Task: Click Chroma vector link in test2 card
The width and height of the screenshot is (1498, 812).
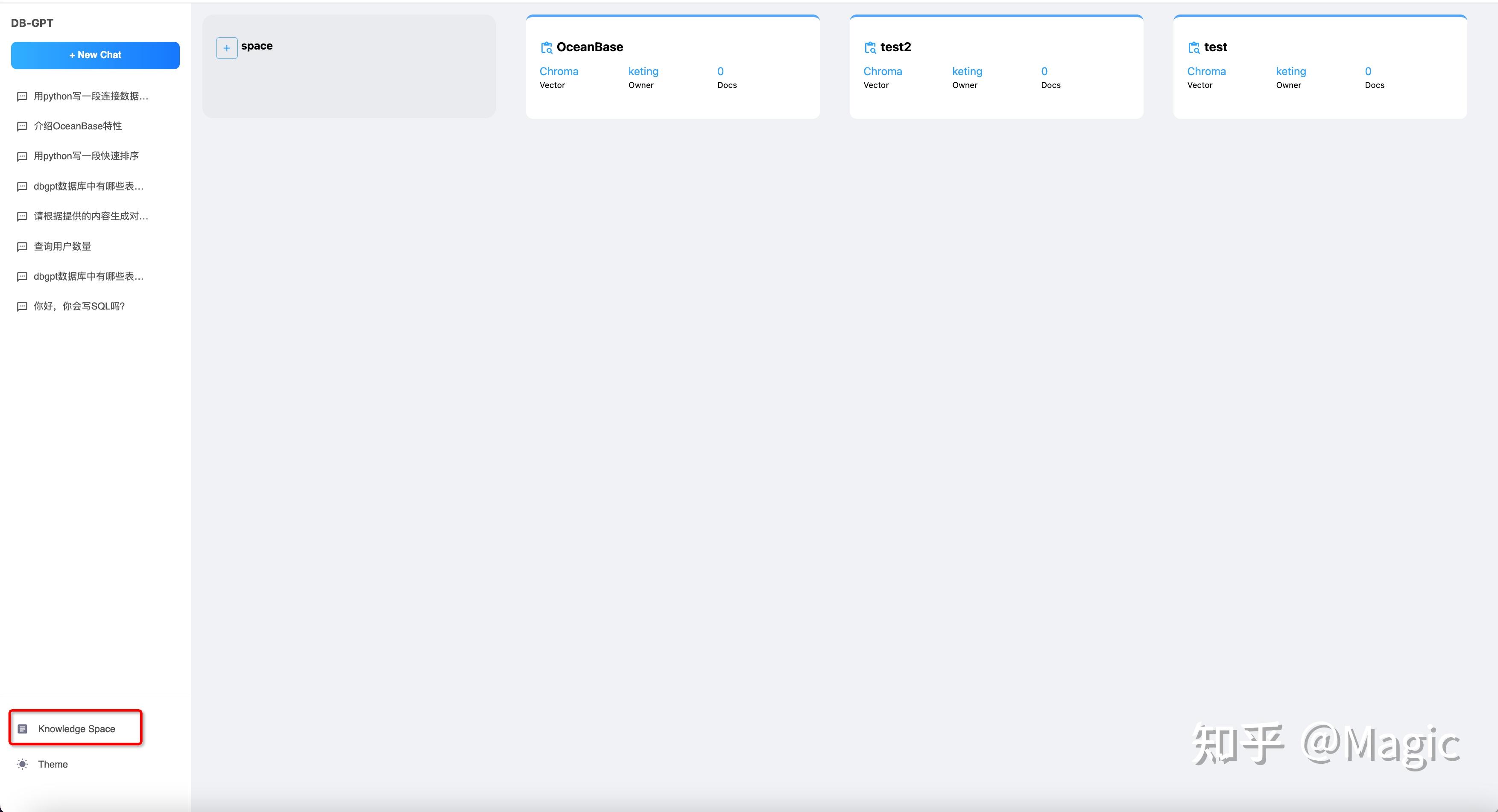Action: (x=882, y=71)
